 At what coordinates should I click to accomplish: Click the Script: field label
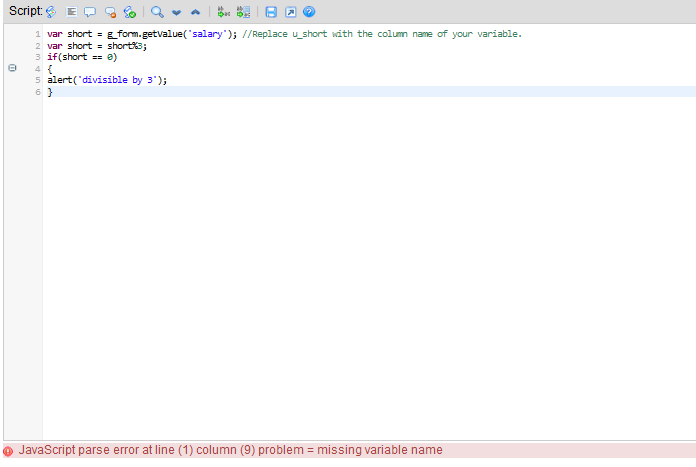[x=26, y=11]
